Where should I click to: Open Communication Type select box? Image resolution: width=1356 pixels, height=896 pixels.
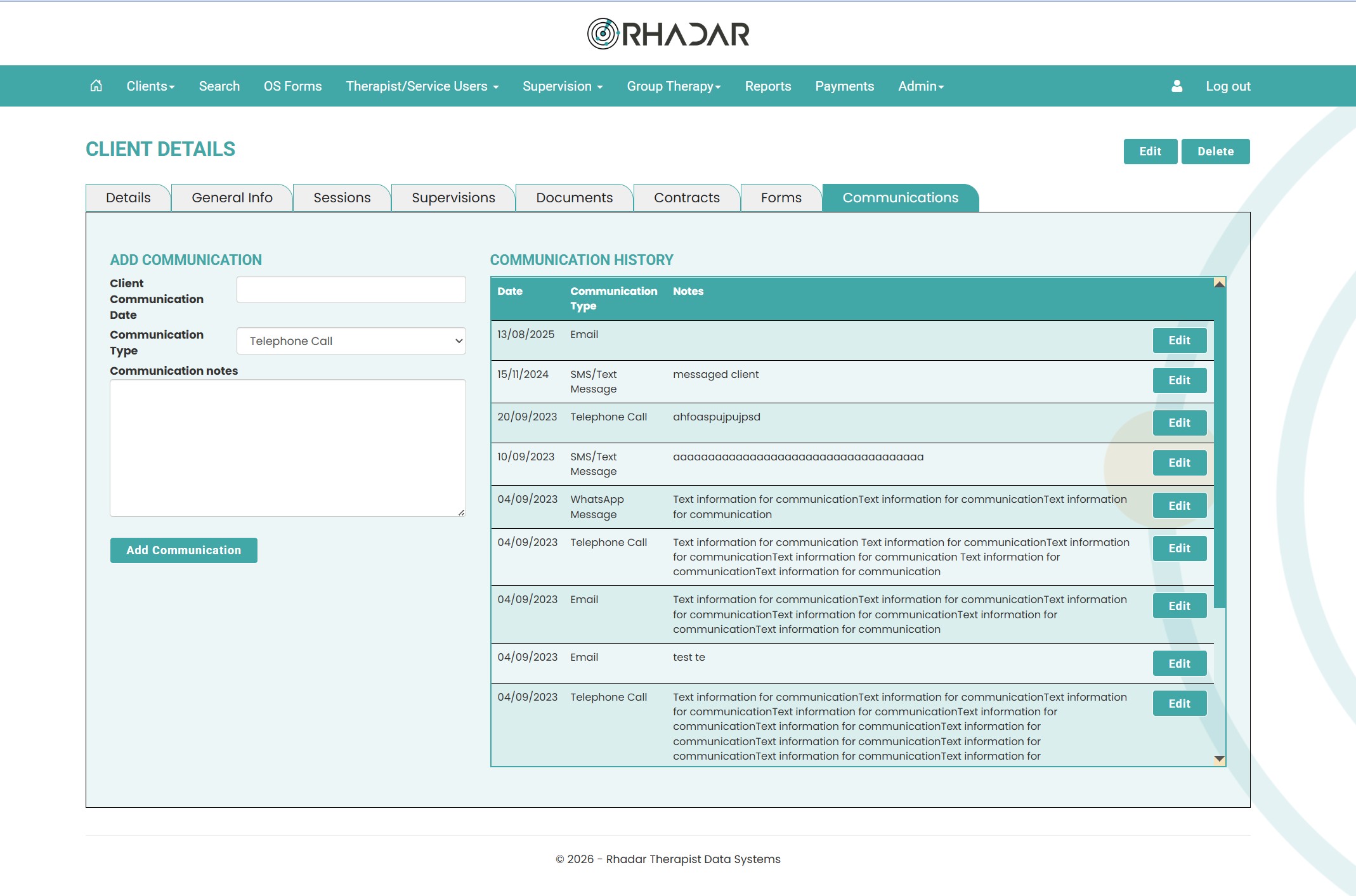click(x=351, y=341)
